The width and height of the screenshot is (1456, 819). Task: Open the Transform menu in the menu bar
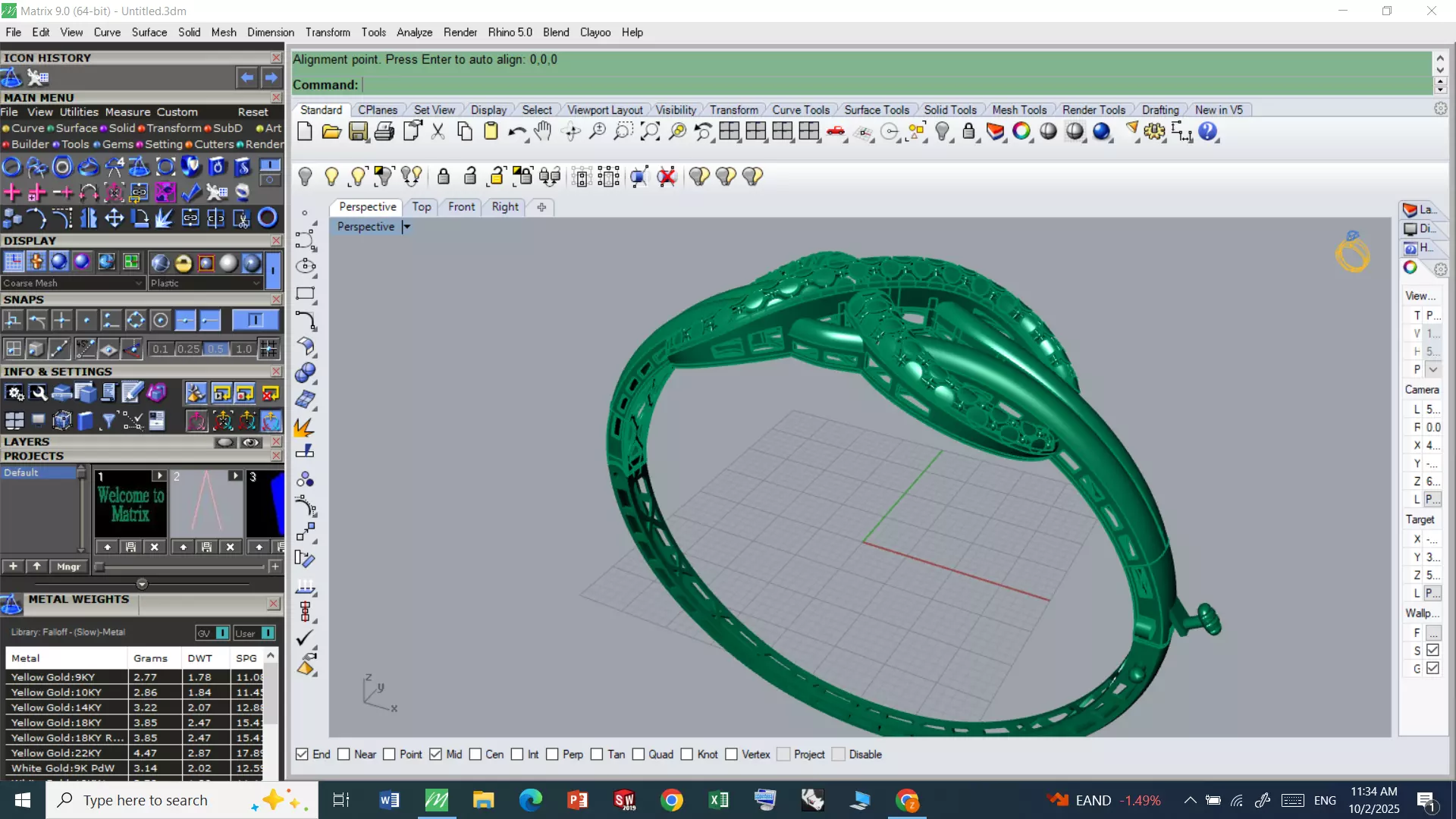point(328,33)
